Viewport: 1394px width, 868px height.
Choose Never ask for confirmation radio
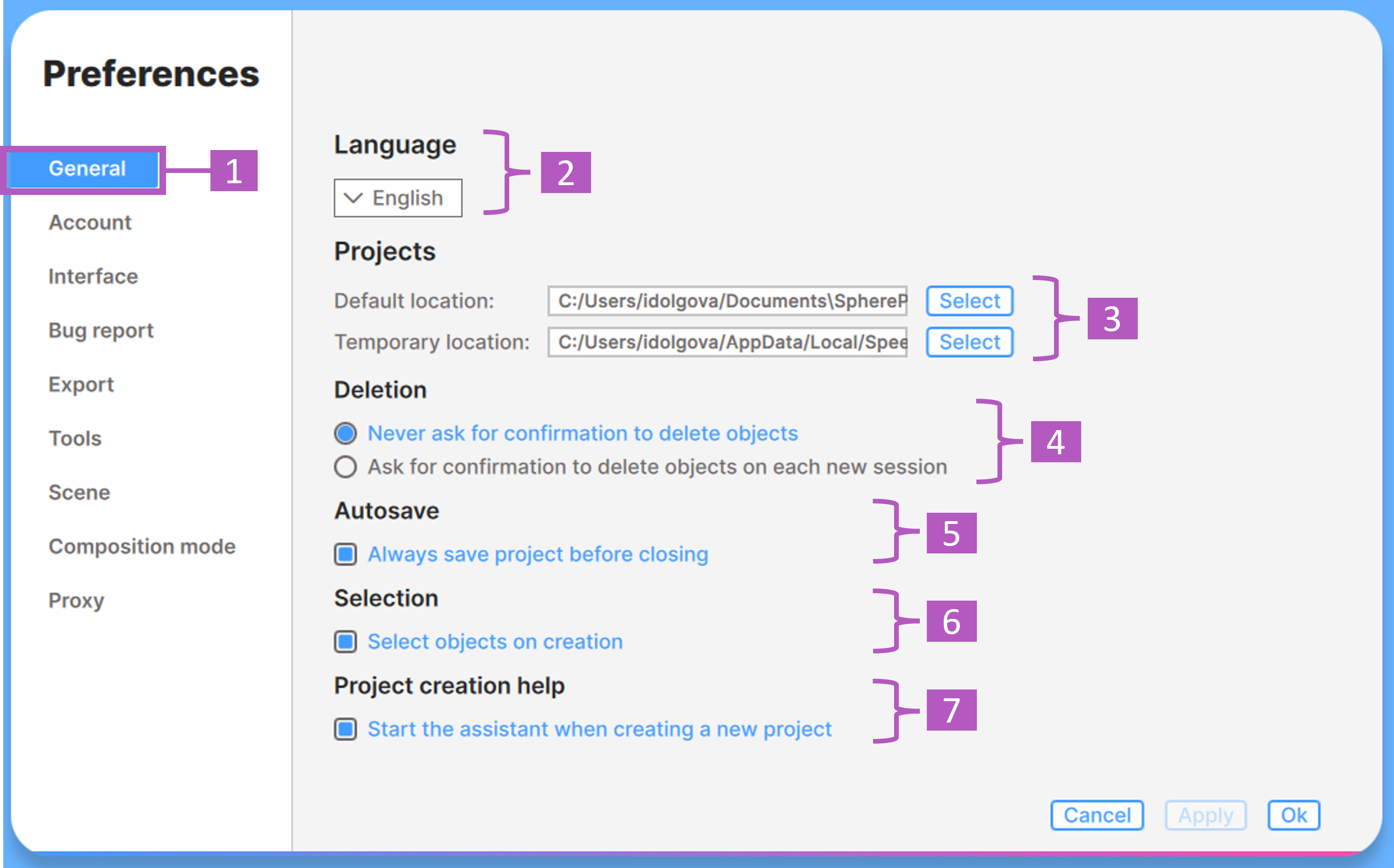pyautogui.click(x=345, y=433)
